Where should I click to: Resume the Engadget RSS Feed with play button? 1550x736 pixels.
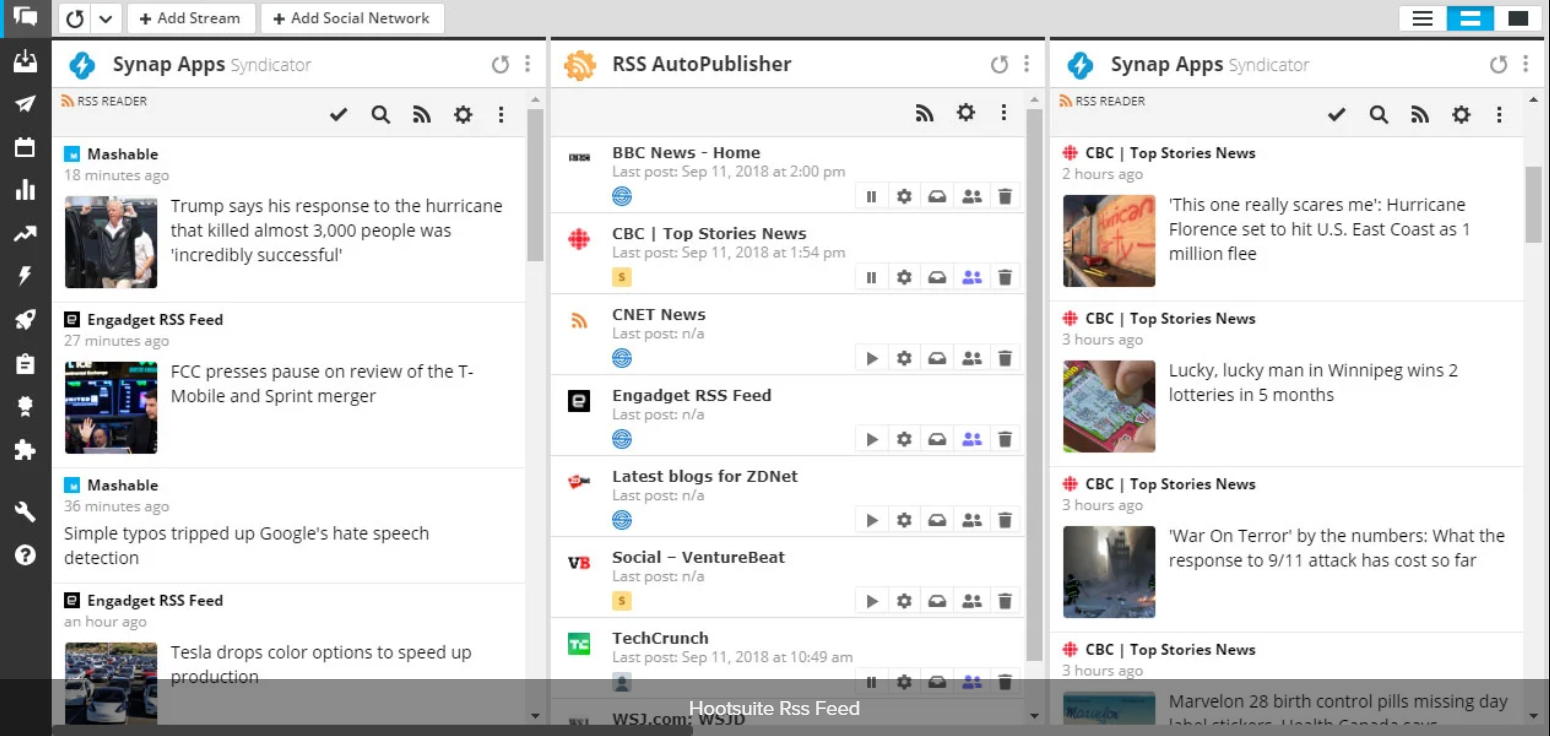click(x=871, y=438)
